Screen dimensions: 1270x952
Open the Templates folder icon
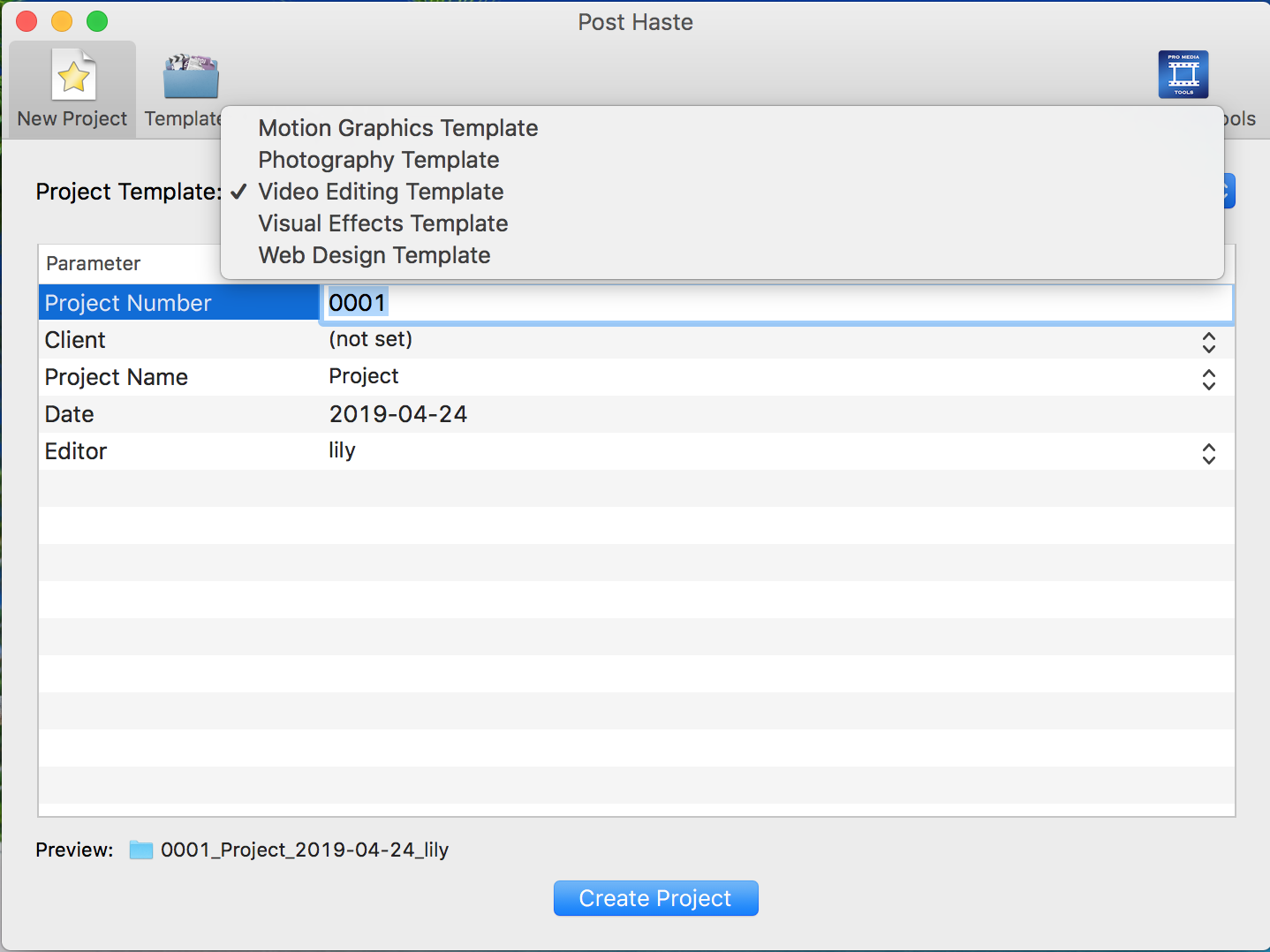(x=191, y=76)
